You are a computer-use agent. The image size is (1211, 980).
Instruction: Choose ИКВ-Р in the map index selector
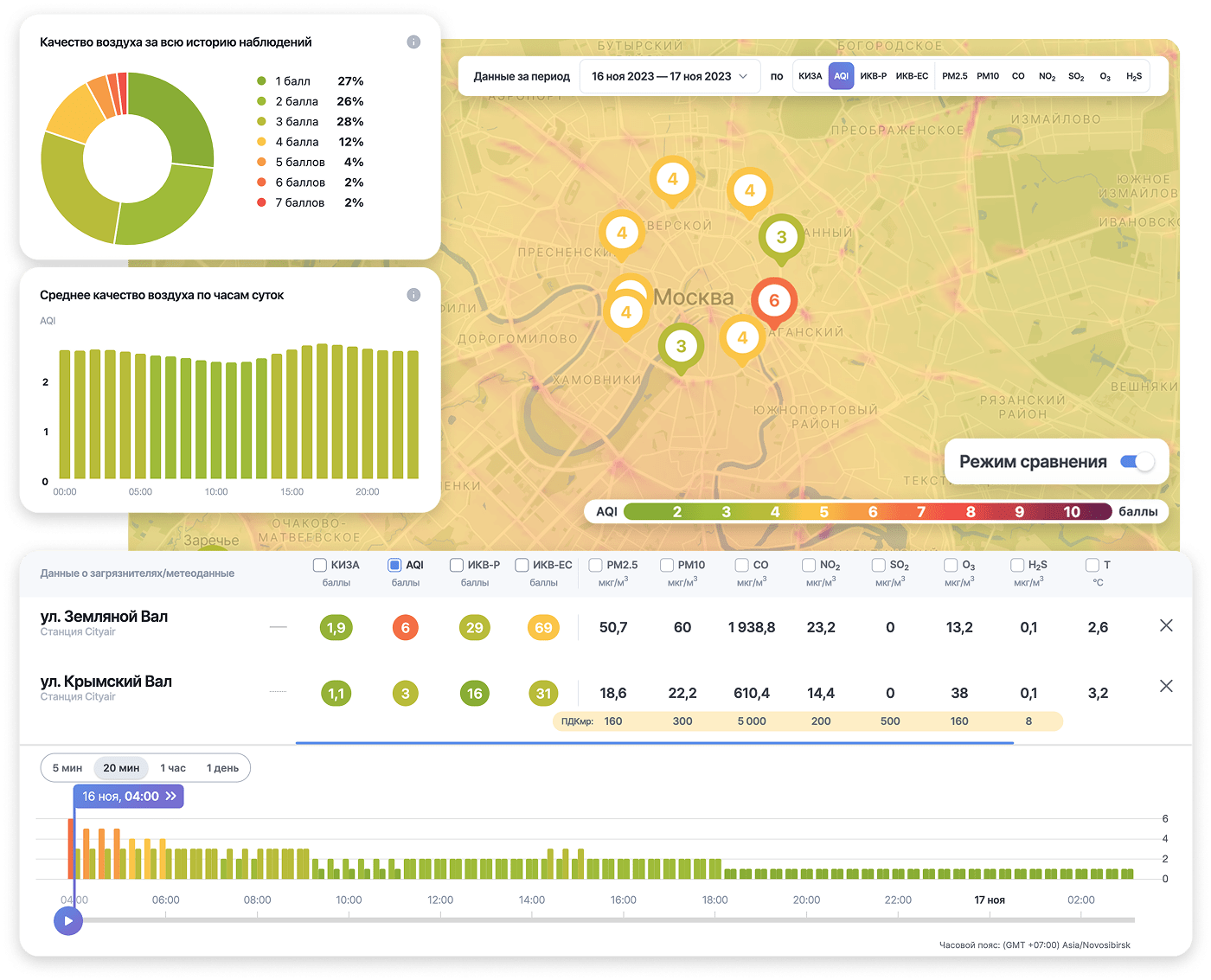873,76
